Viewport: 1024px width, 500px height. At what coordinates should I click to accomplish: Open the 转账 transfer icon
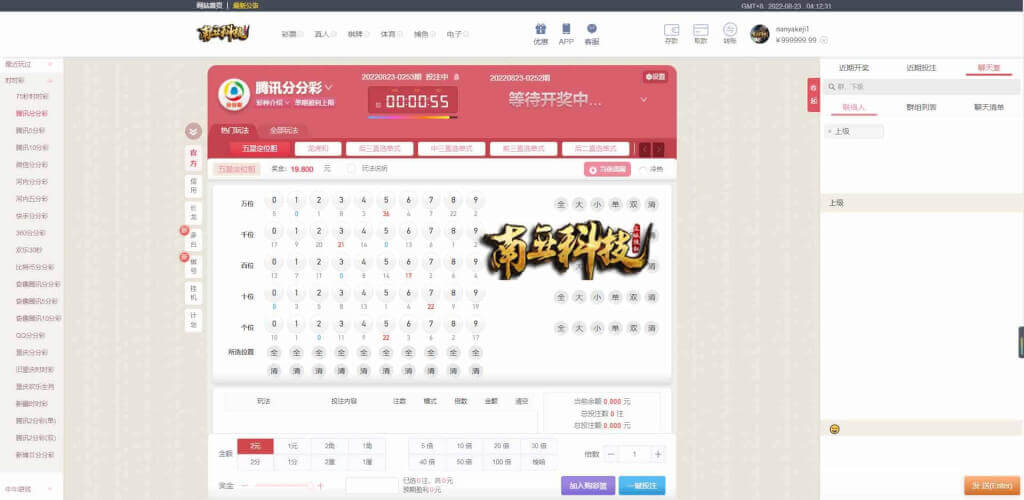click(x=730, y=29)
